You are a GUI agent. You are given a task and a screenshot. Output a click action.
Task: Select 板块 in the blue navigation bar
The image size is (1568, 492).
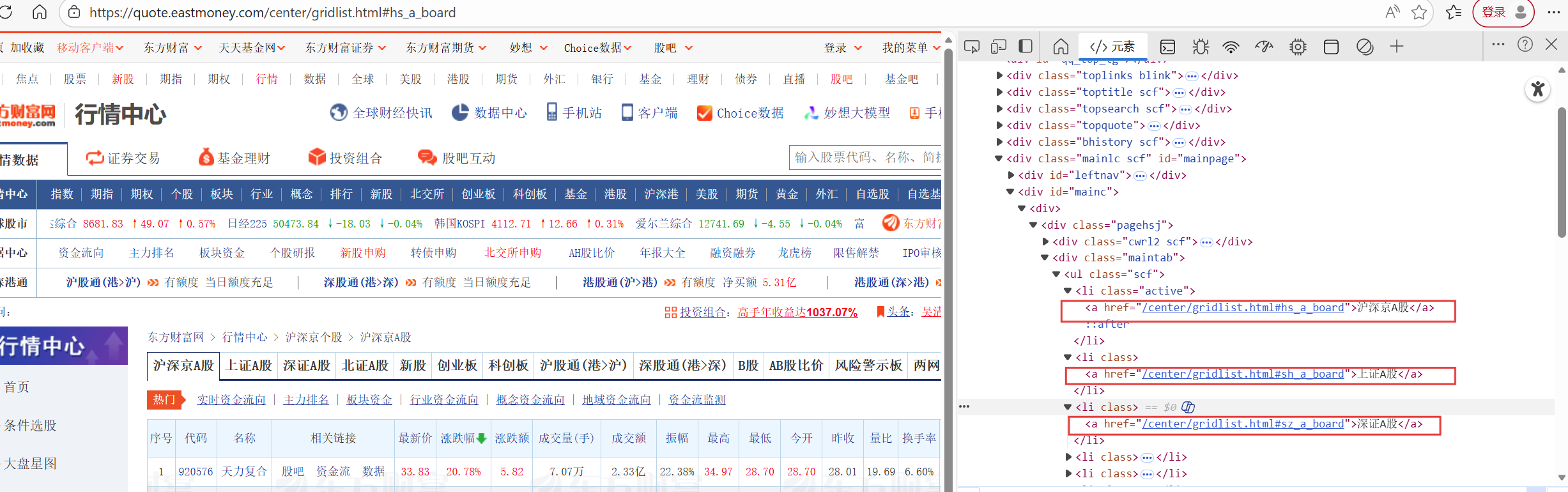coord(222,194)
